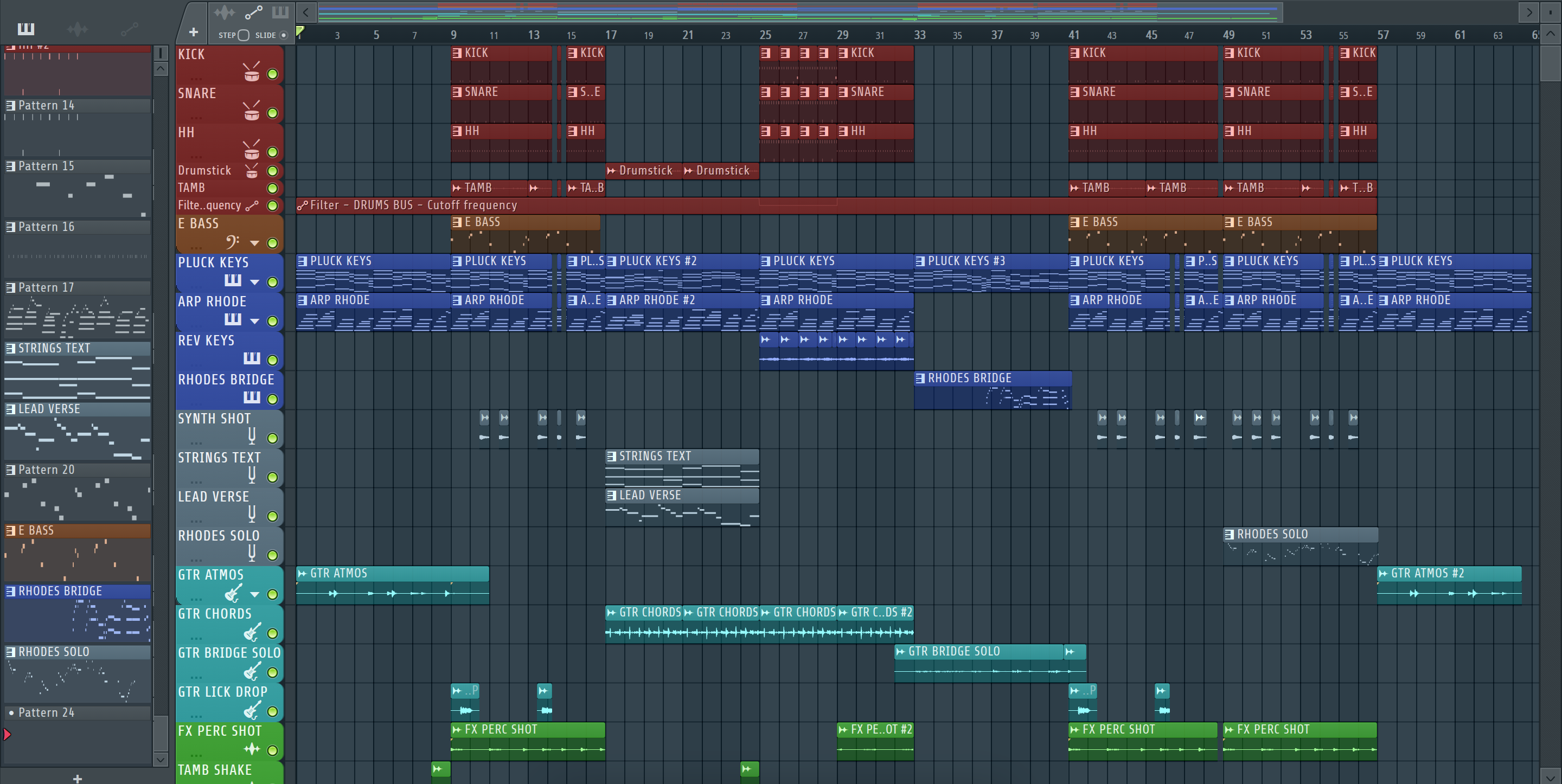
Task: Mute the REV KEYS track
Action: click(x=273, y=360)
